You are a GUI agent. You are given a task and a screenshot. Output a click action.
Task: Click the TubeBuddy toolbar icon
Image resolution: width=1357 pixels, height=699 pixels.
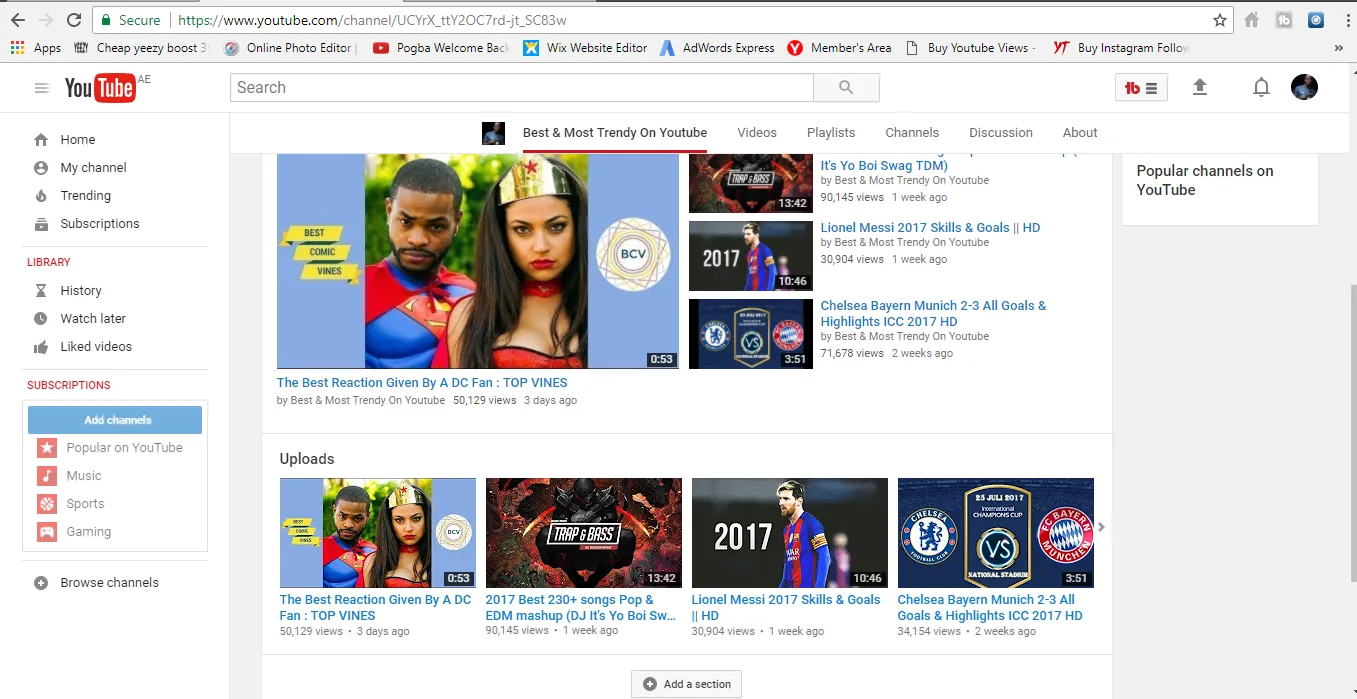(1141, 88)
